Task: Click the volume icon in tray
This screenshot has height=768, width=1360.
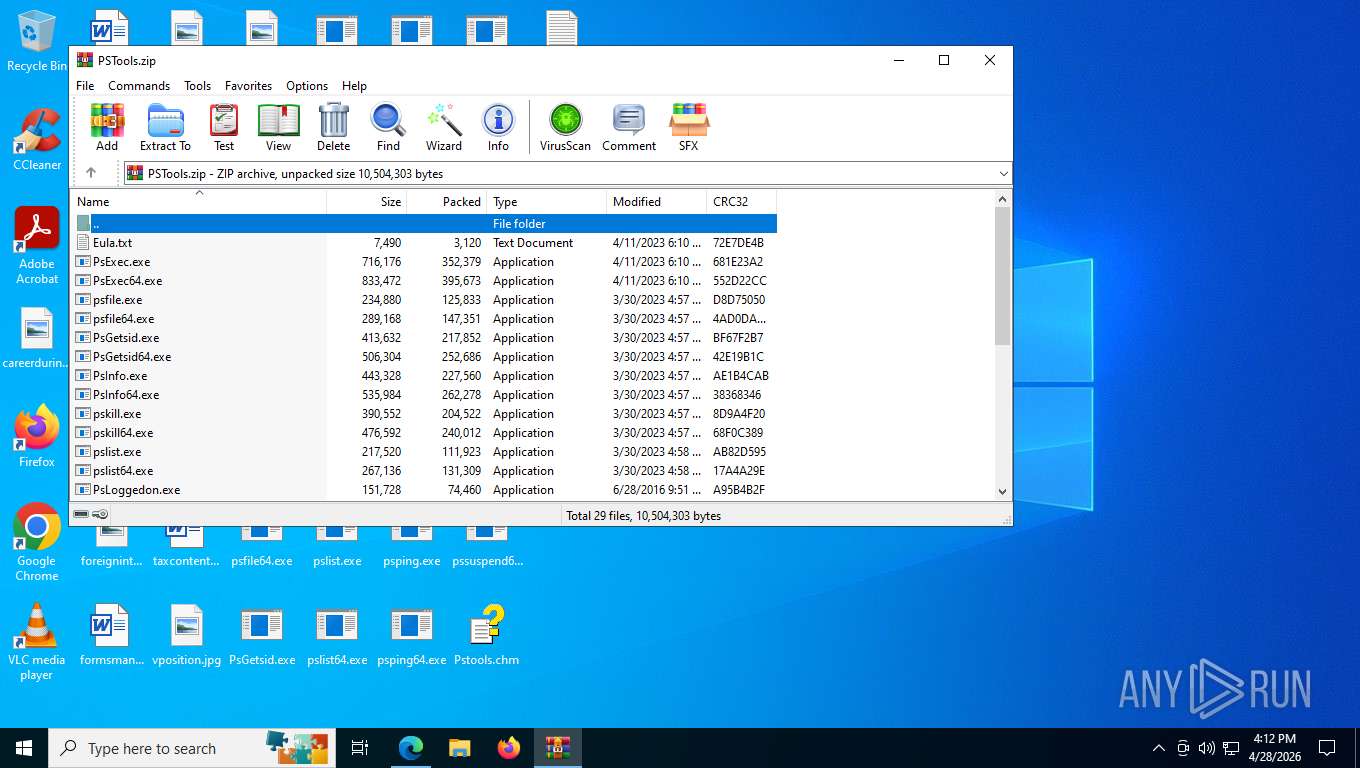Action: coord(1207,748)
